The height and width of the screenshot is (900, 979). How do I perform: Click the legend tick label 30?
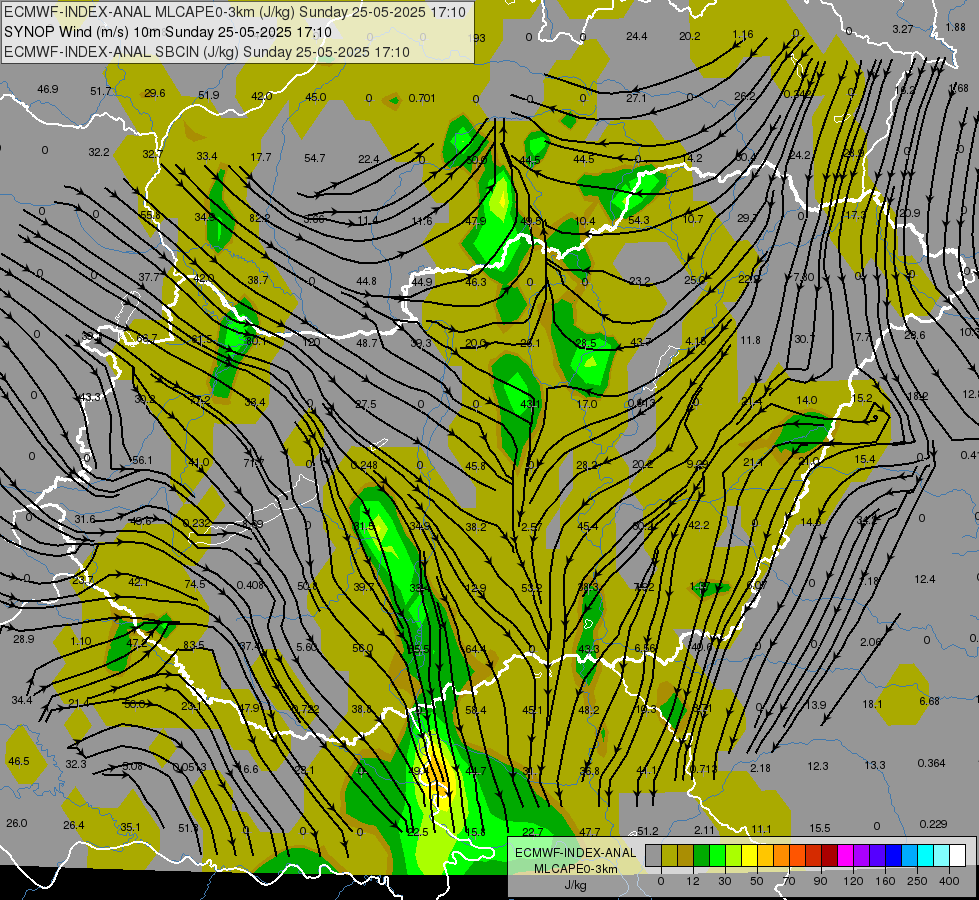(x=724, y=881)
